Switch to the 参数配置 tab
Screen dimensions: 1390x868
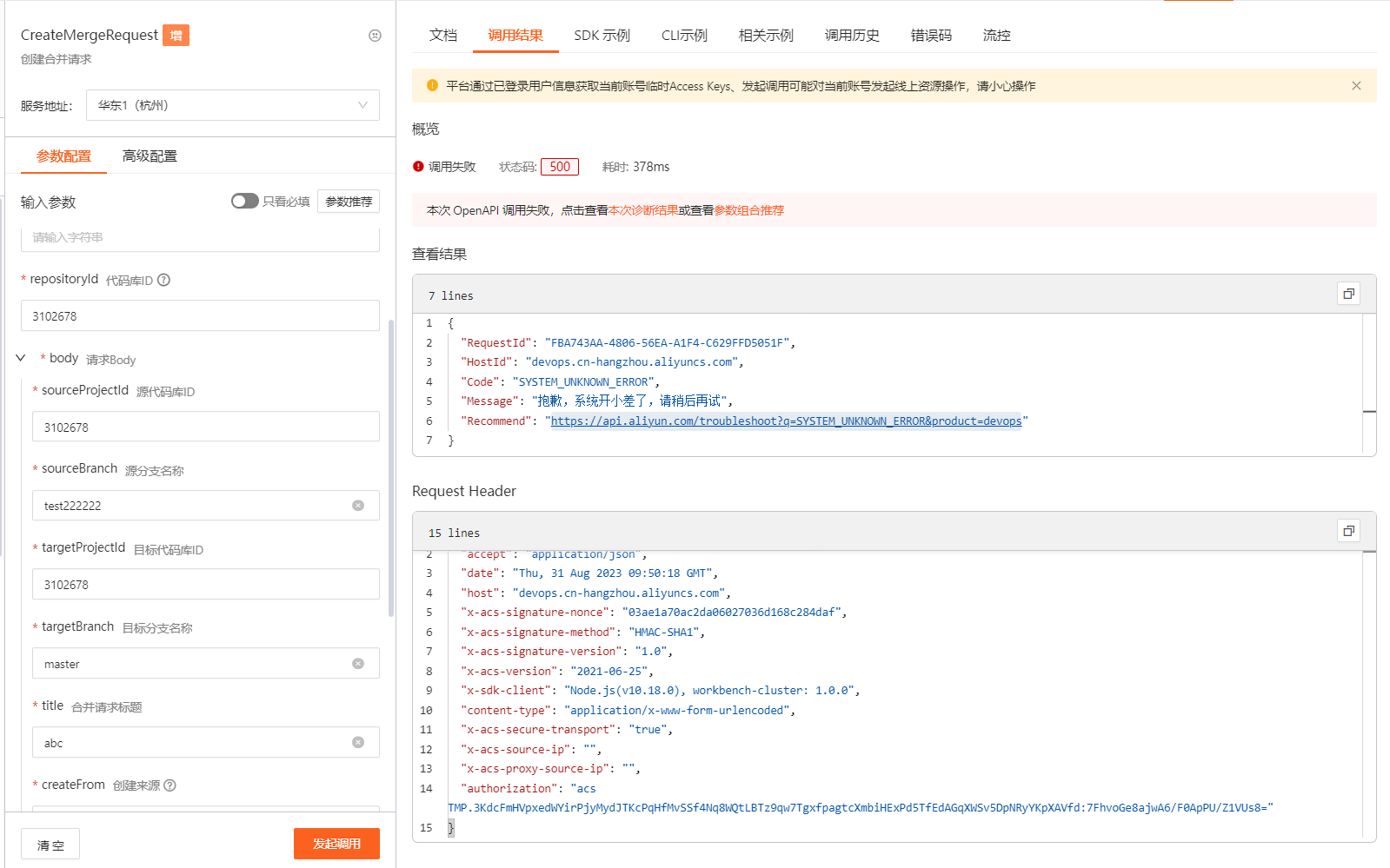(x=63, y=156)
